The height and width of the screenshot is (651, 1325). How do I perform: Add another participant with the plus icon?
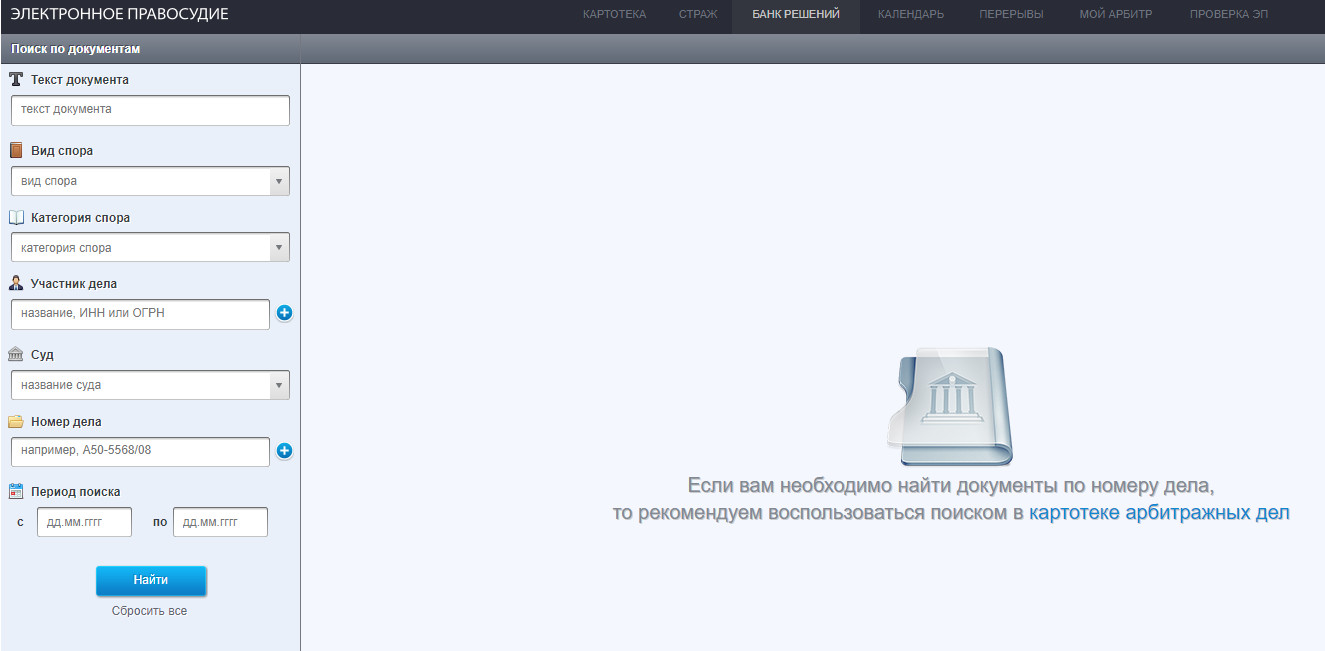coord(284,313)
